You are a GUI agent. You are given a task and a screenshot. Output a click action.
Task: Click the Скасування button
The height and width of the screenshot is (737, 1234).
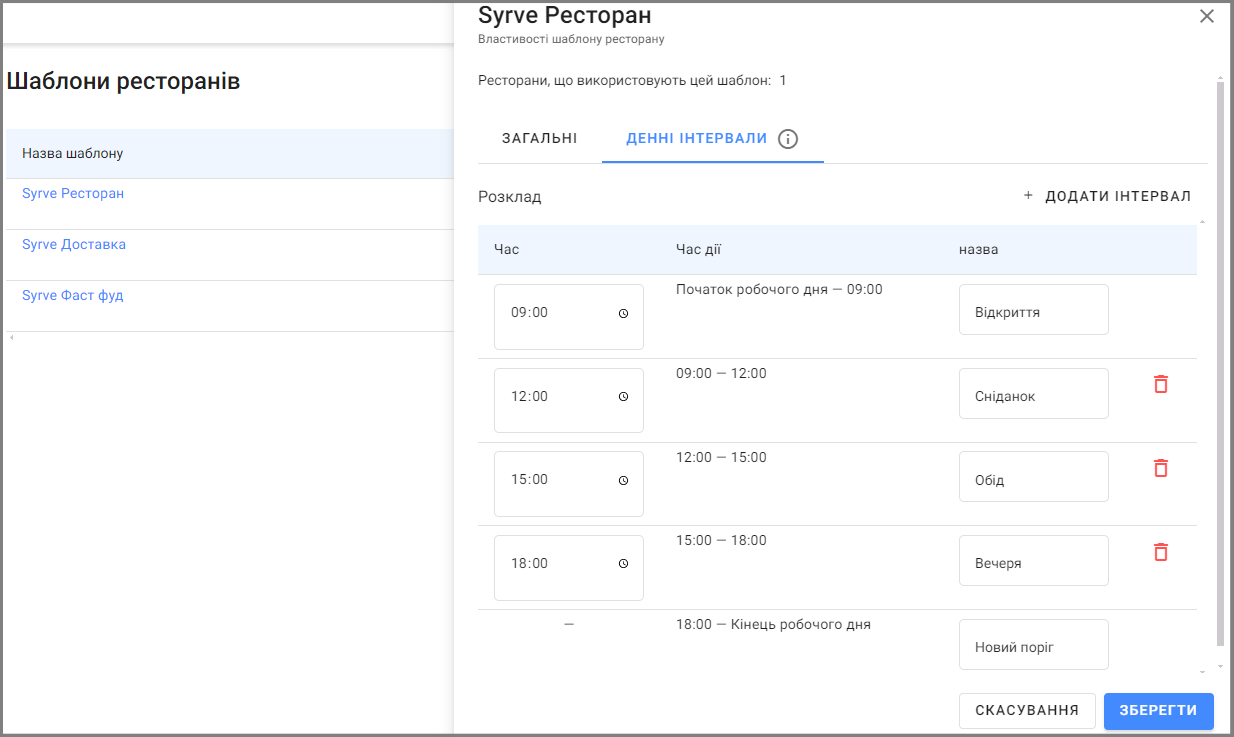pyautogui.click(x=1027, y=711)
